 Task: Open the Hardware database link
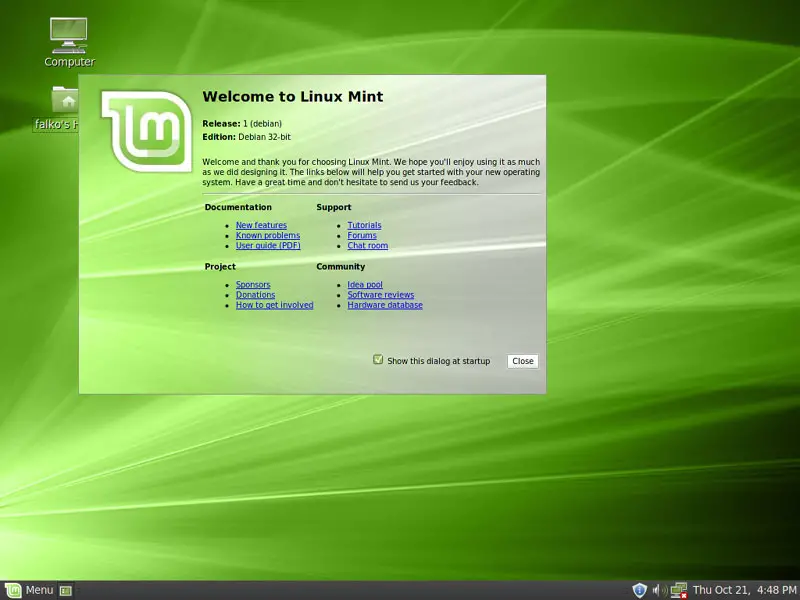385,305
